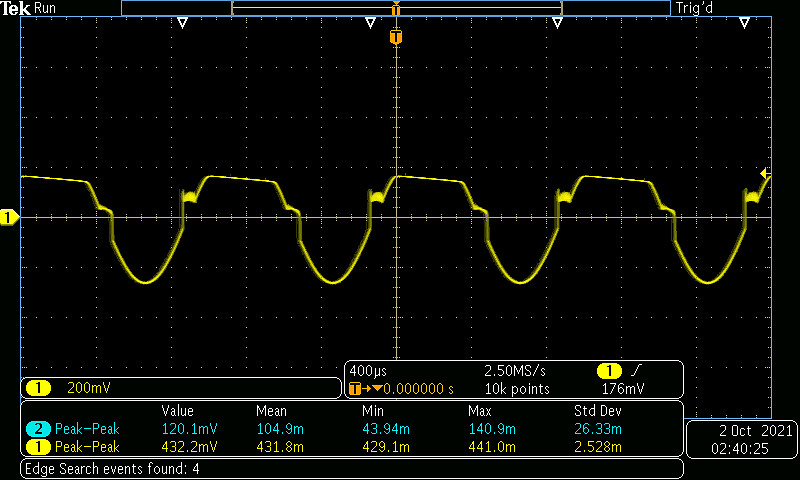Screen dimensions: 800x480
Task: Click the 26.33m standard deviation value
Action: point(598,429)
